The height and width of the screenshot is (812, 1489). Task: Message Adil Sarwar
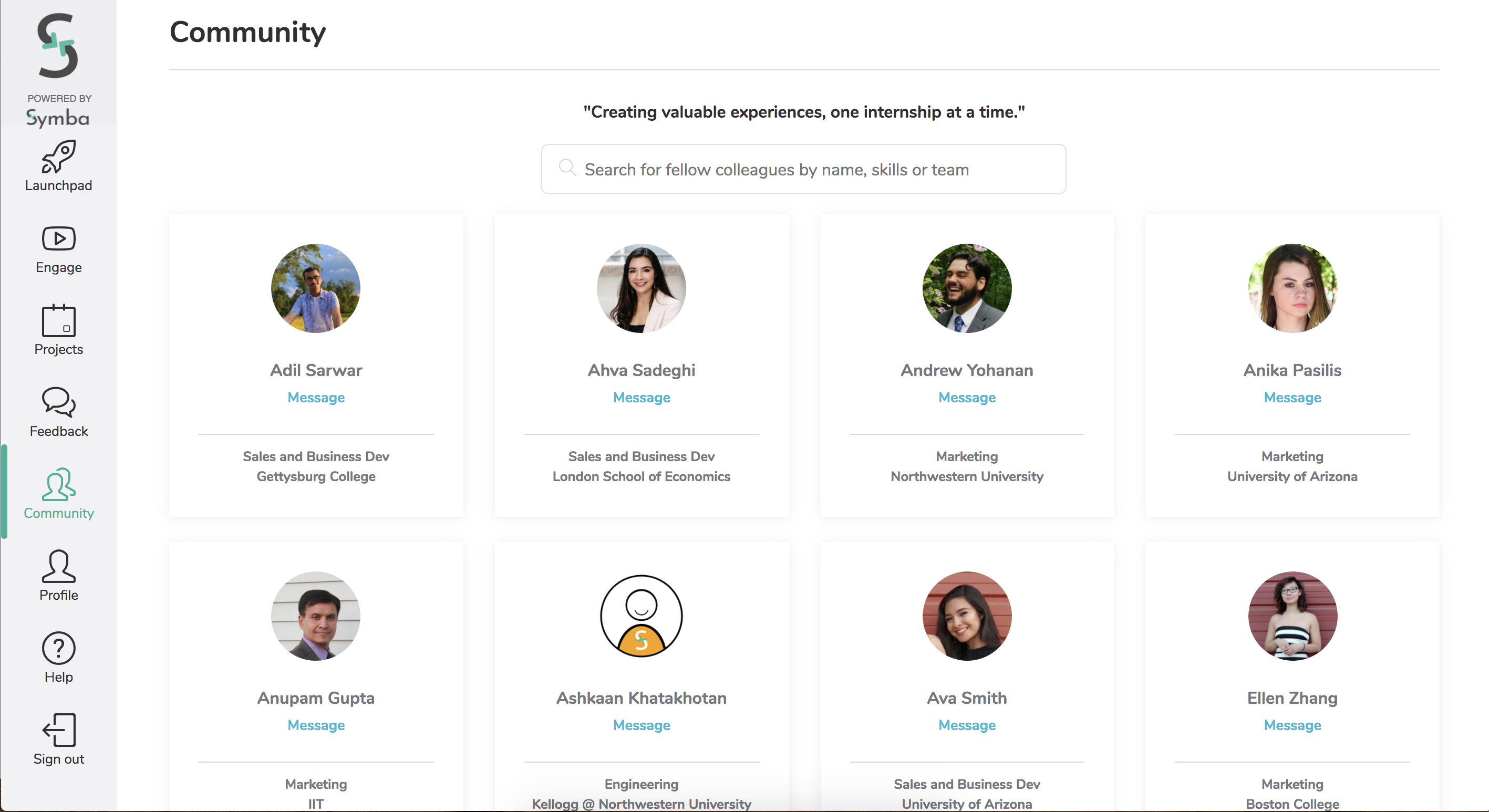pyautogui.click(x=316, y=398)
